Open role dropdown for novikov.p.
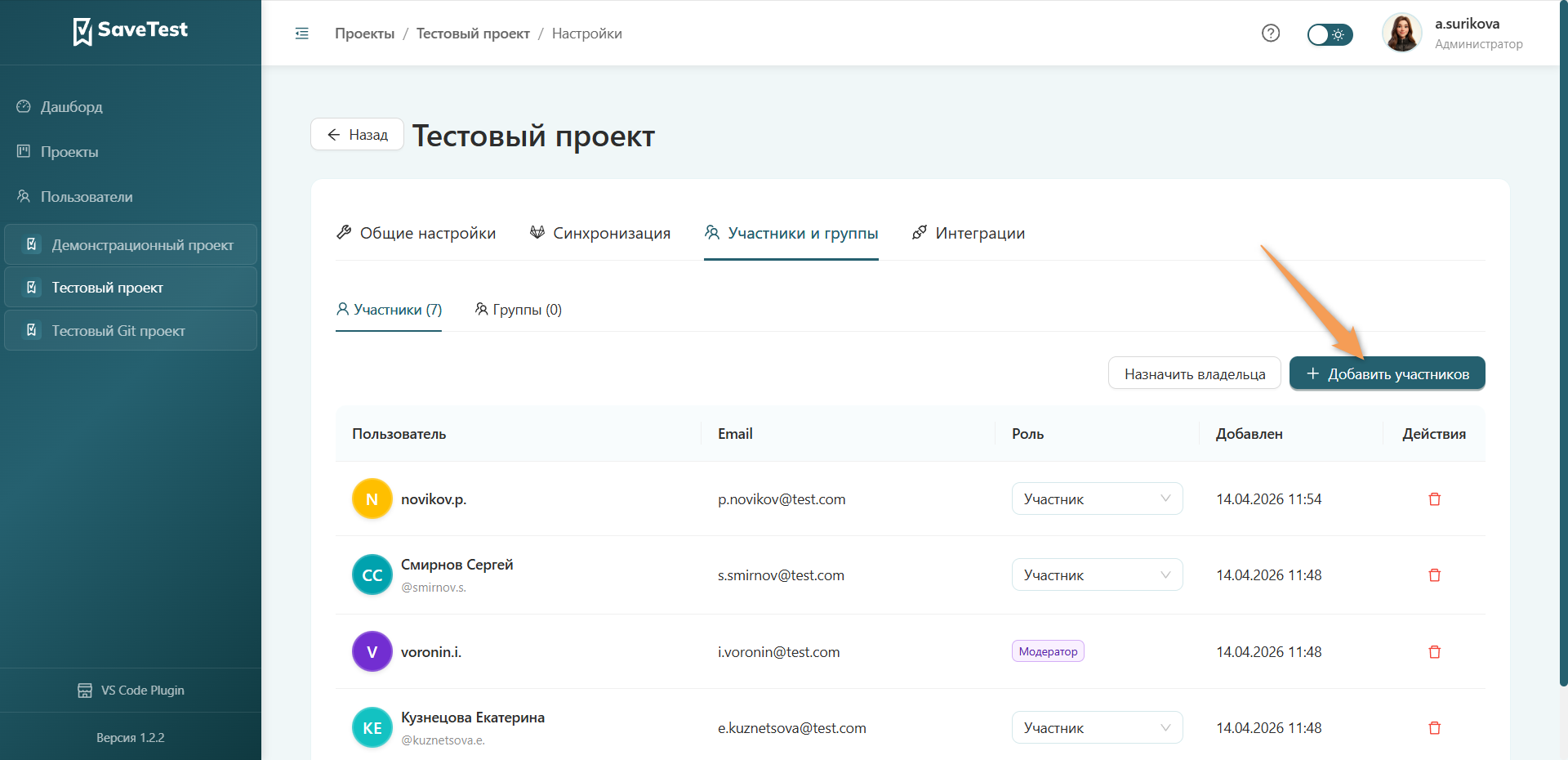 [1098, 499]
